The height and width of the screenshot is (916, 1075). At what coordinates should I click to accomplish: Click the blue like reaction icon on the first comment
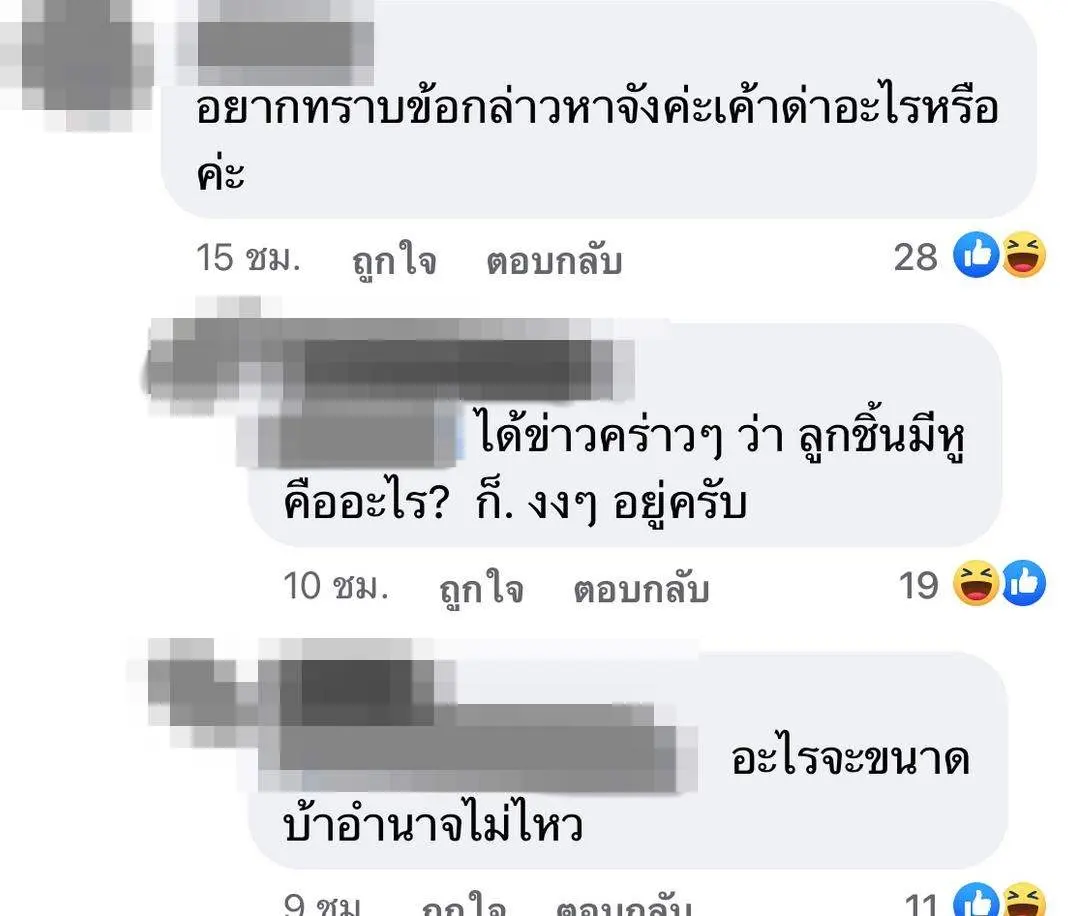point(976,255)
